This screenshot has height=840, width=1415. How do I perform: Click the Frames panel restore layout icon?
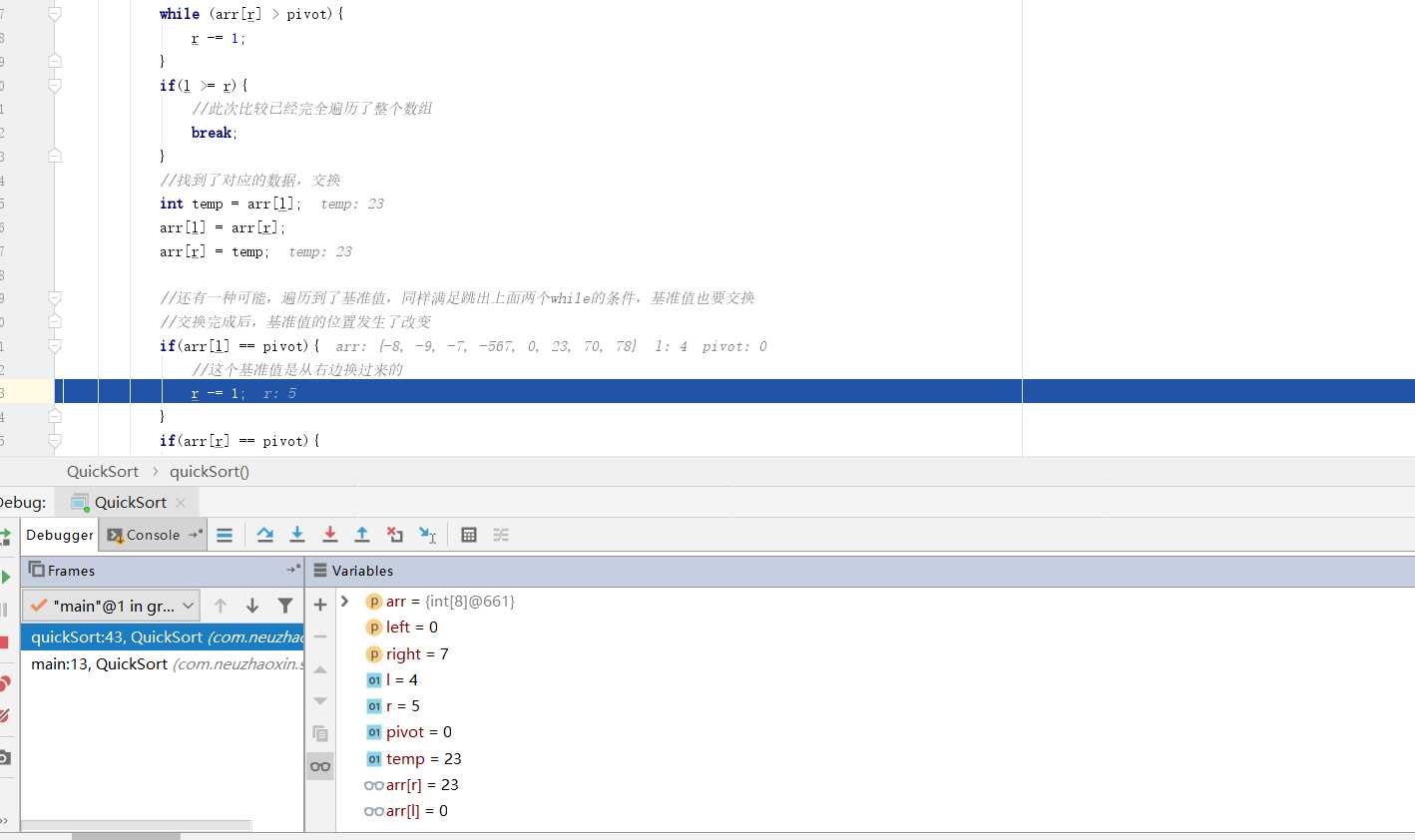pos(292,570)
